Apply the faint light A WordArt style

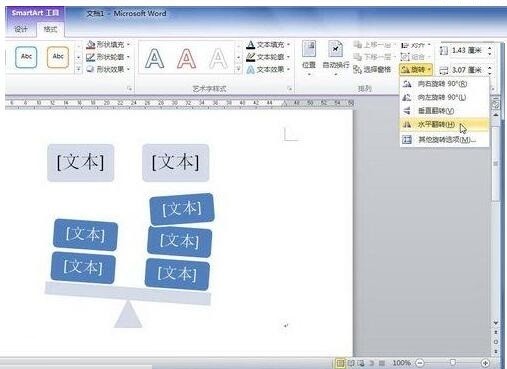point(218,58)
